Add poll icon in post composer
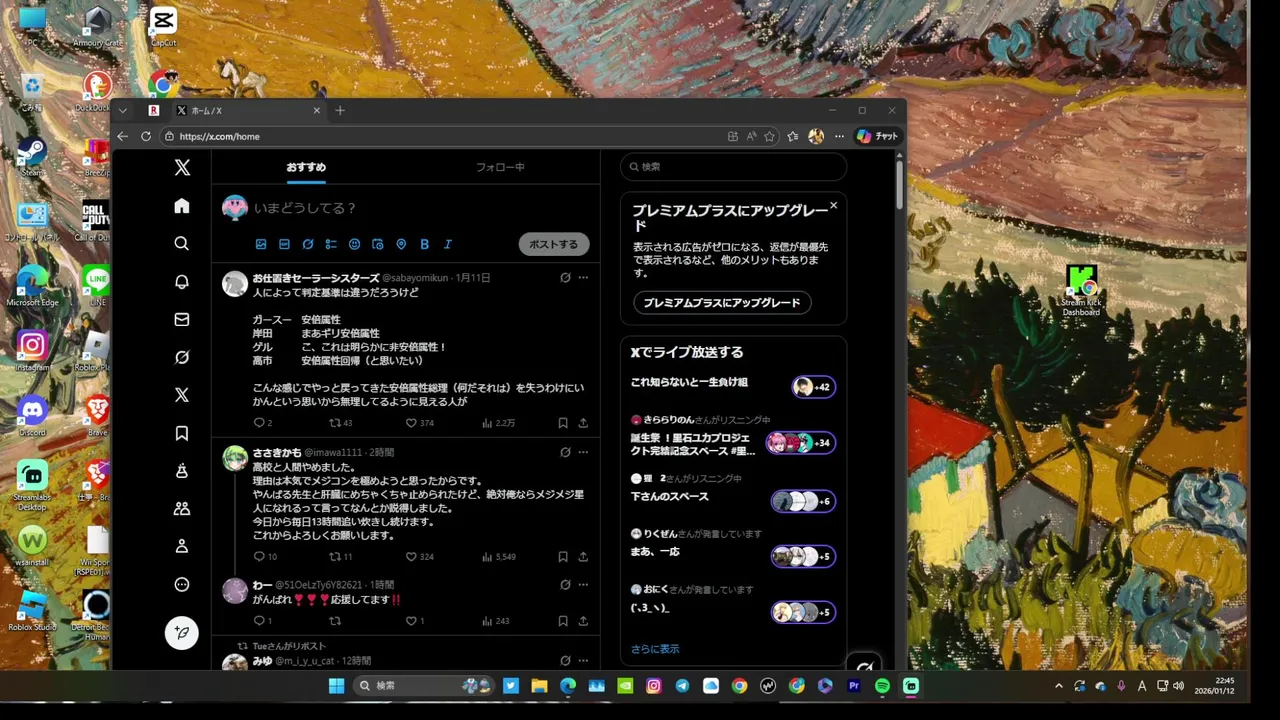The image size is (1280, 720). click(331, 244)
